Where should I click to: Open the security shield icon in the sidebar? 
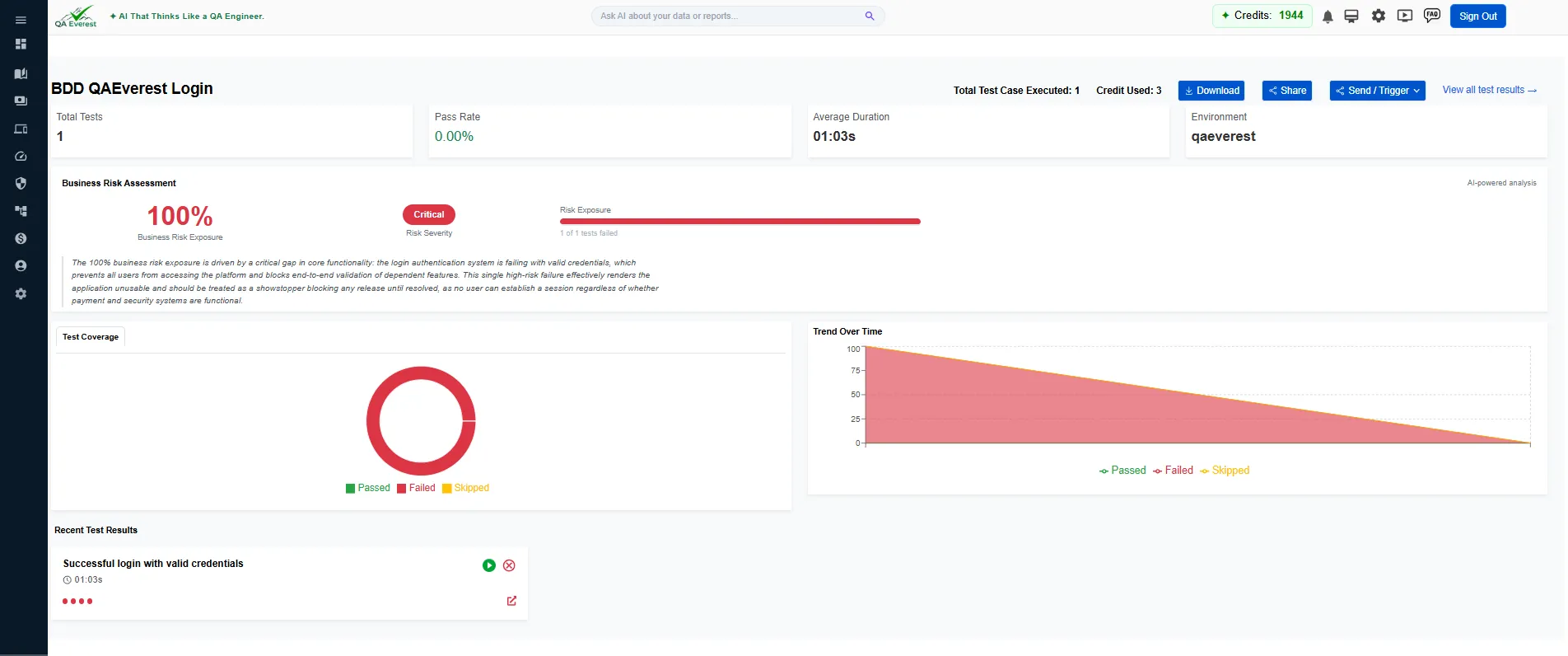coord(21,183)
